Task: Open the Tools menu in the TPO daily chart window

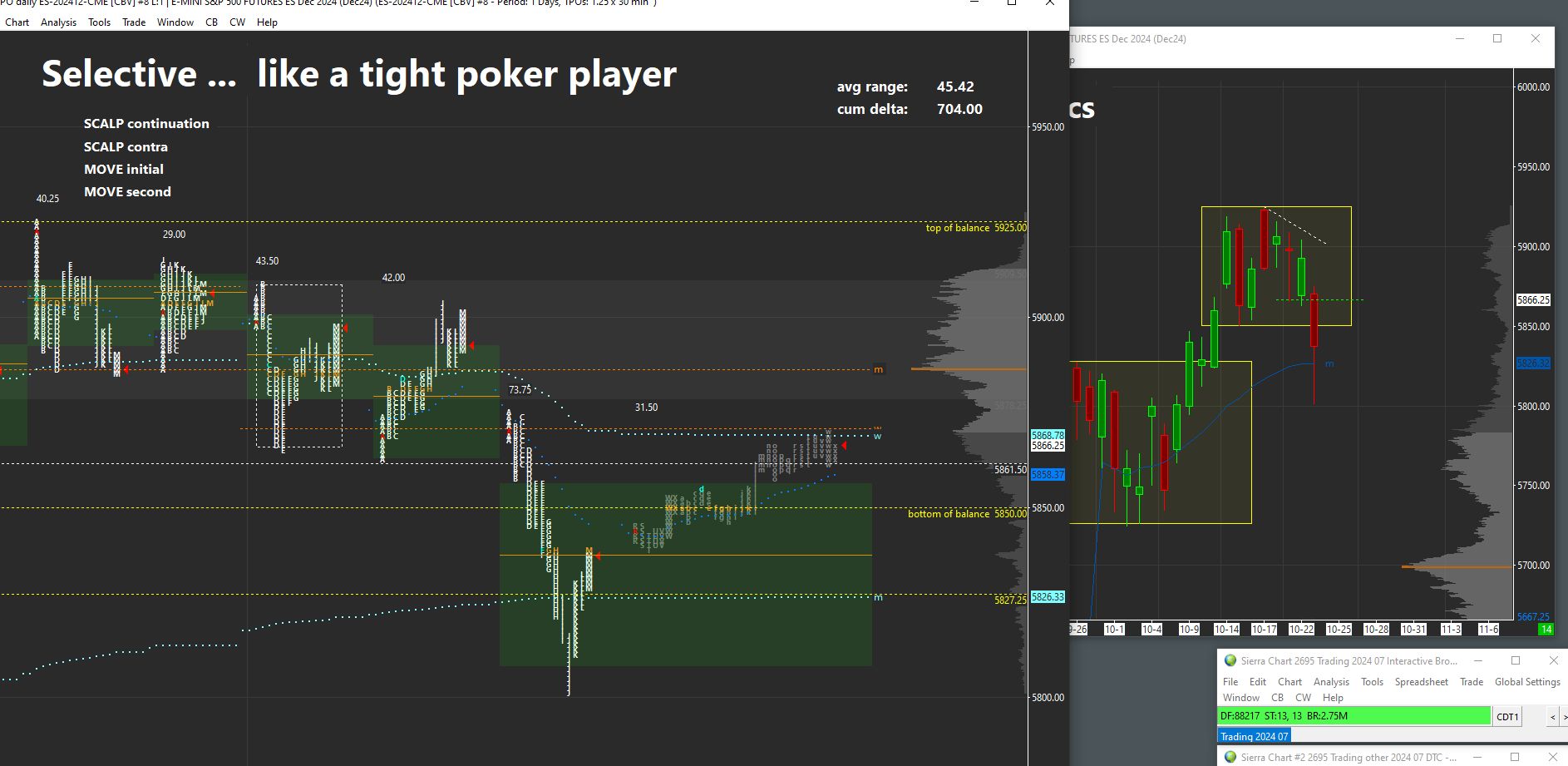Action: 99,22
